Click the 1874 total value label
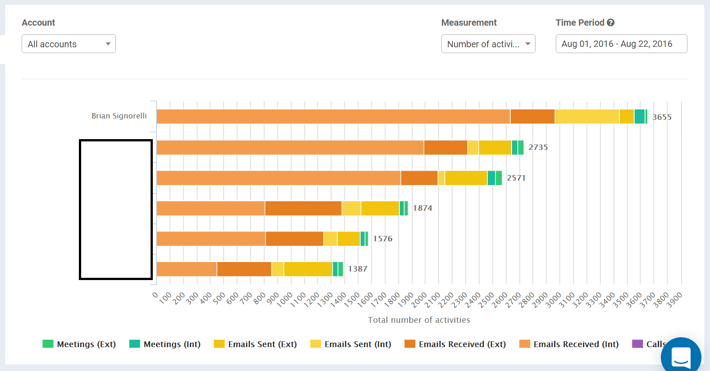The height and width of the screenshot is (371, 710). click(422, 208)
